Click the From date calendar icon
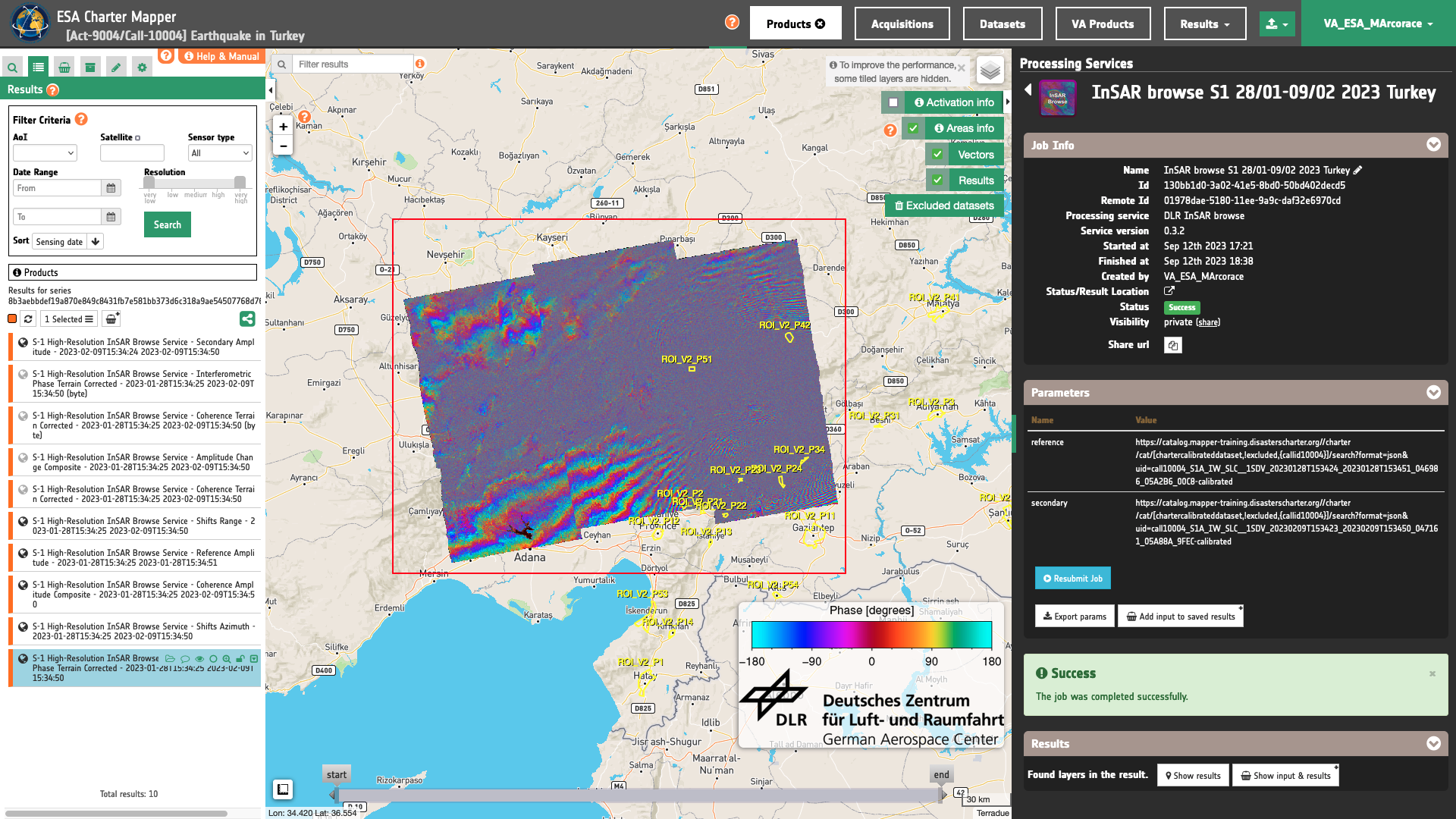 pyautogui.click(x=111, y=188)
